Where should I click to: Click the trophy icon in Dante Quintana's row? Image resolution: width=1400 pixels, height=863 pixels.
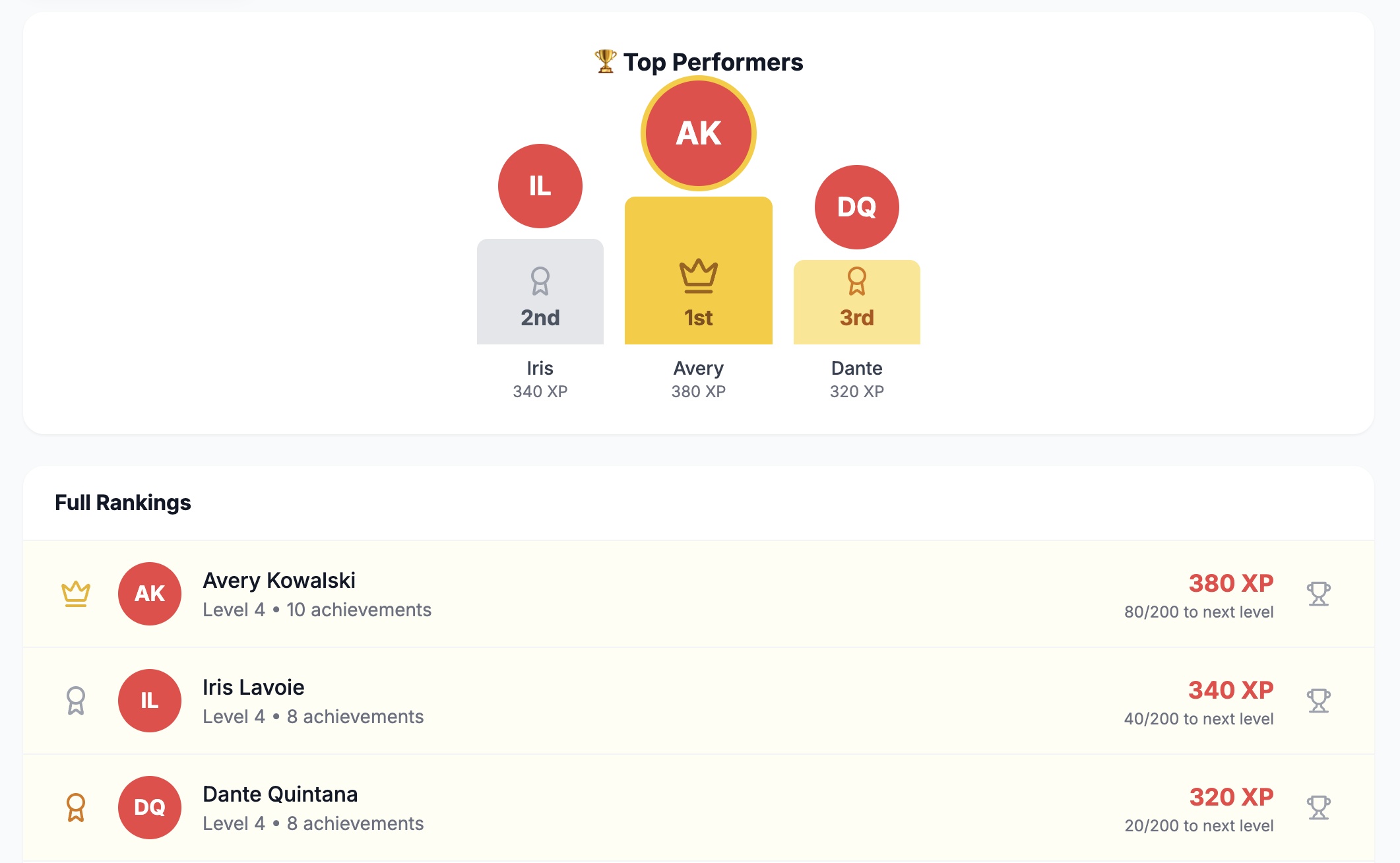[1318, 808]
